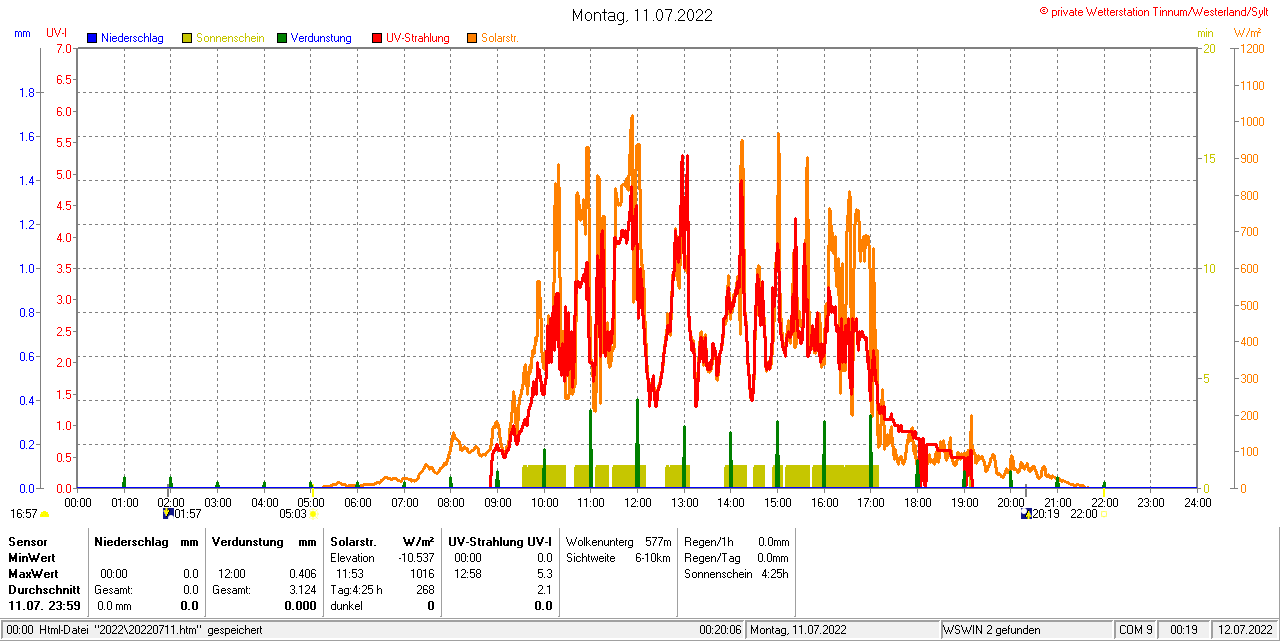Click Montag, 11.07.2022 in the status bar
Screen dimensions: 1280x641
[799, 630]
